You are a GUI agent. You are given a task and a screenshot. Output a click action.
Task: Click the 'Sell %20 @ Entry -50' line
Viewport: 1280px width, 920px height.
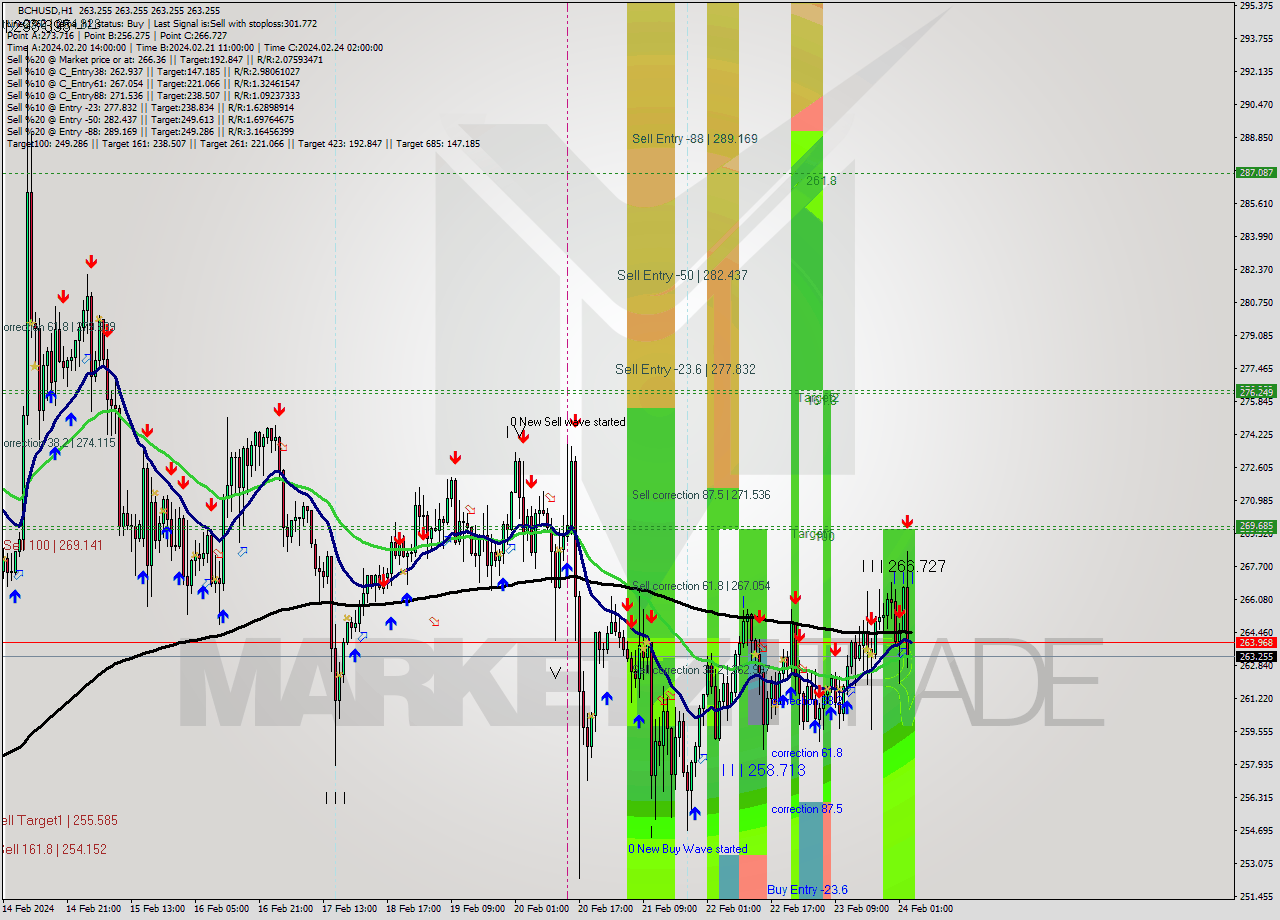coord(151,119)
